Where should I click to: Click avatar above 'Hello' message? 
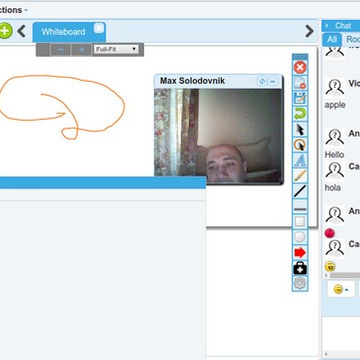coord(335,138)
